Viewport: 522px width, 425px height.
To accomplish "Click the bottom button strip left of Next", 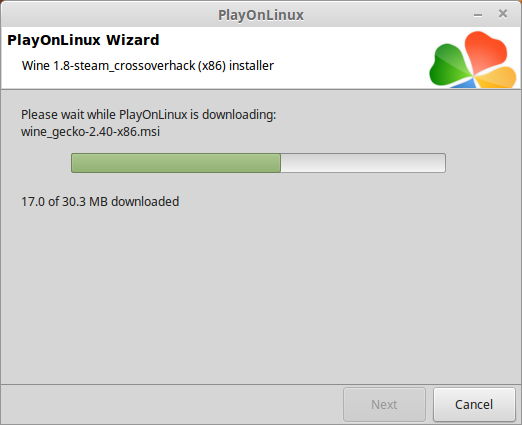I will point(172,404).
